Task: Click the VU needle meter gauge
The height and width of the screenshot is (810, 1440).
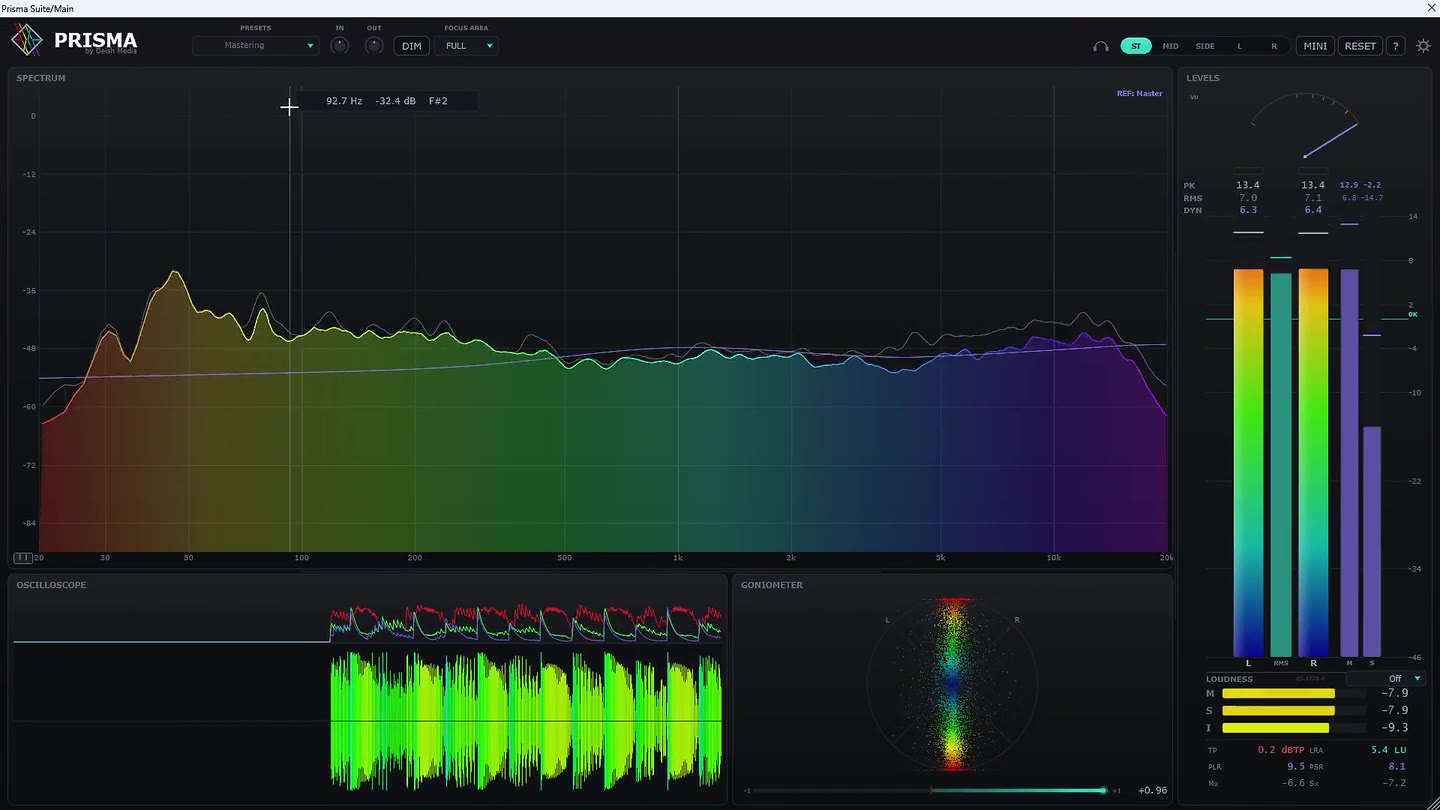Action: click(x=1304, y=127)
